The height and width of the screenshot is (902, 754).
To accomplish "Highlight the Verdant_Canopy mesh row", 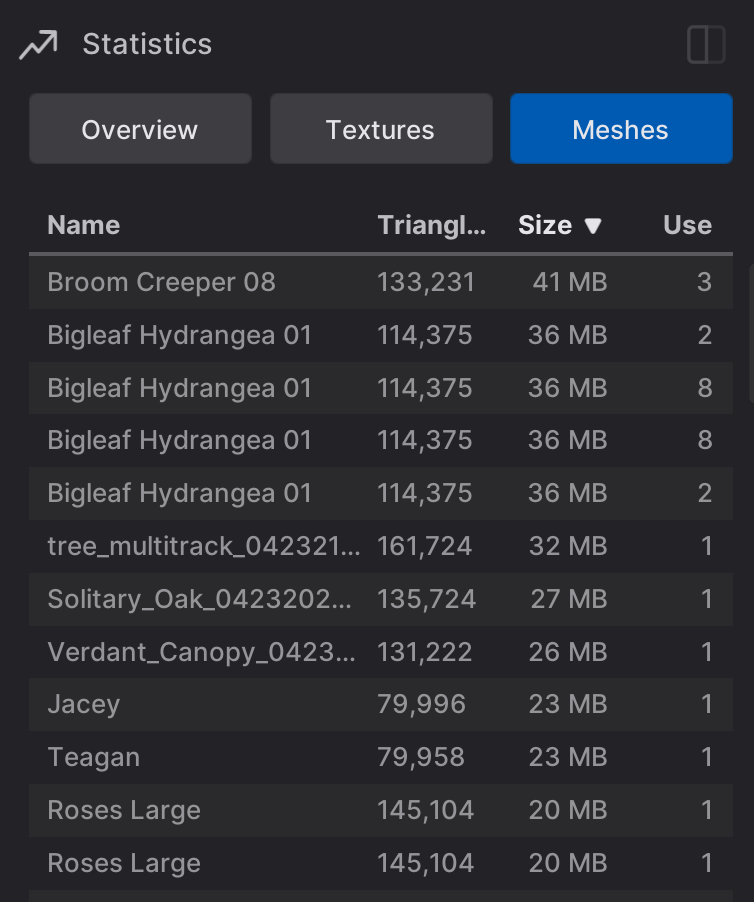I will (x=200, y=652).
